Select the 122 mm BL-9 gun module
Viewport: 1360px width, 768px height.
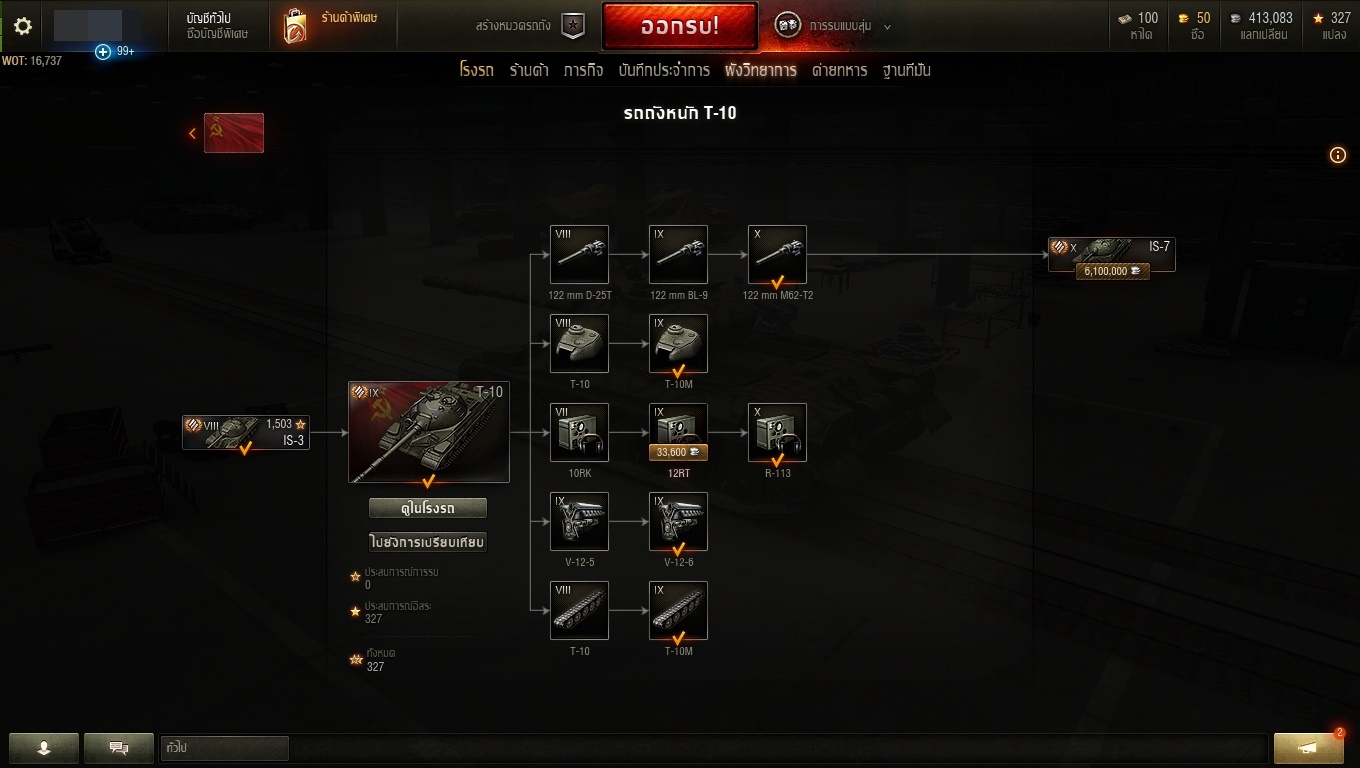click(679, 254)
